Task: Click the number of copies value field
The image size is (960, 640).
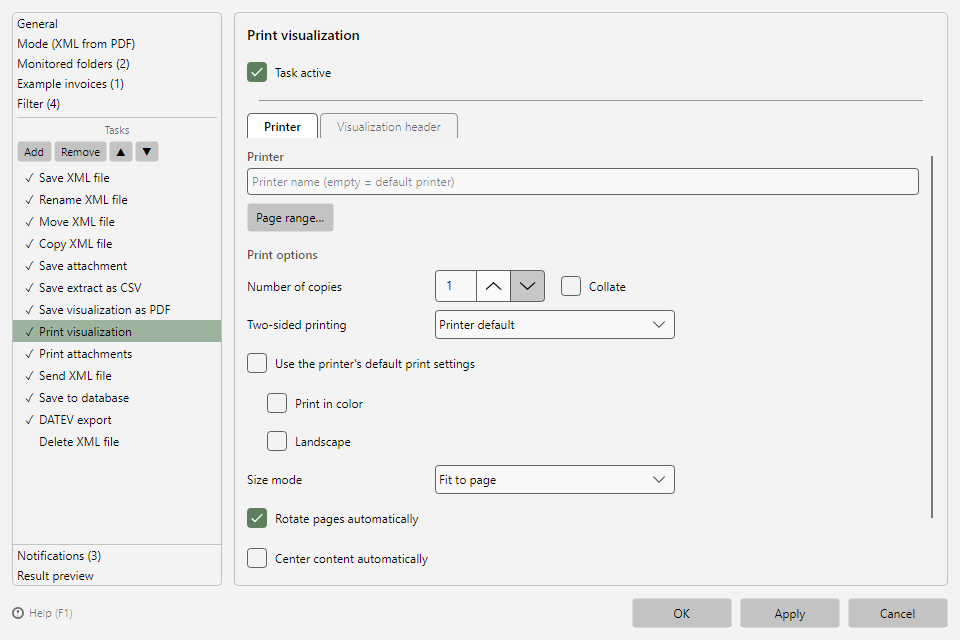Action: pos(456,286)
